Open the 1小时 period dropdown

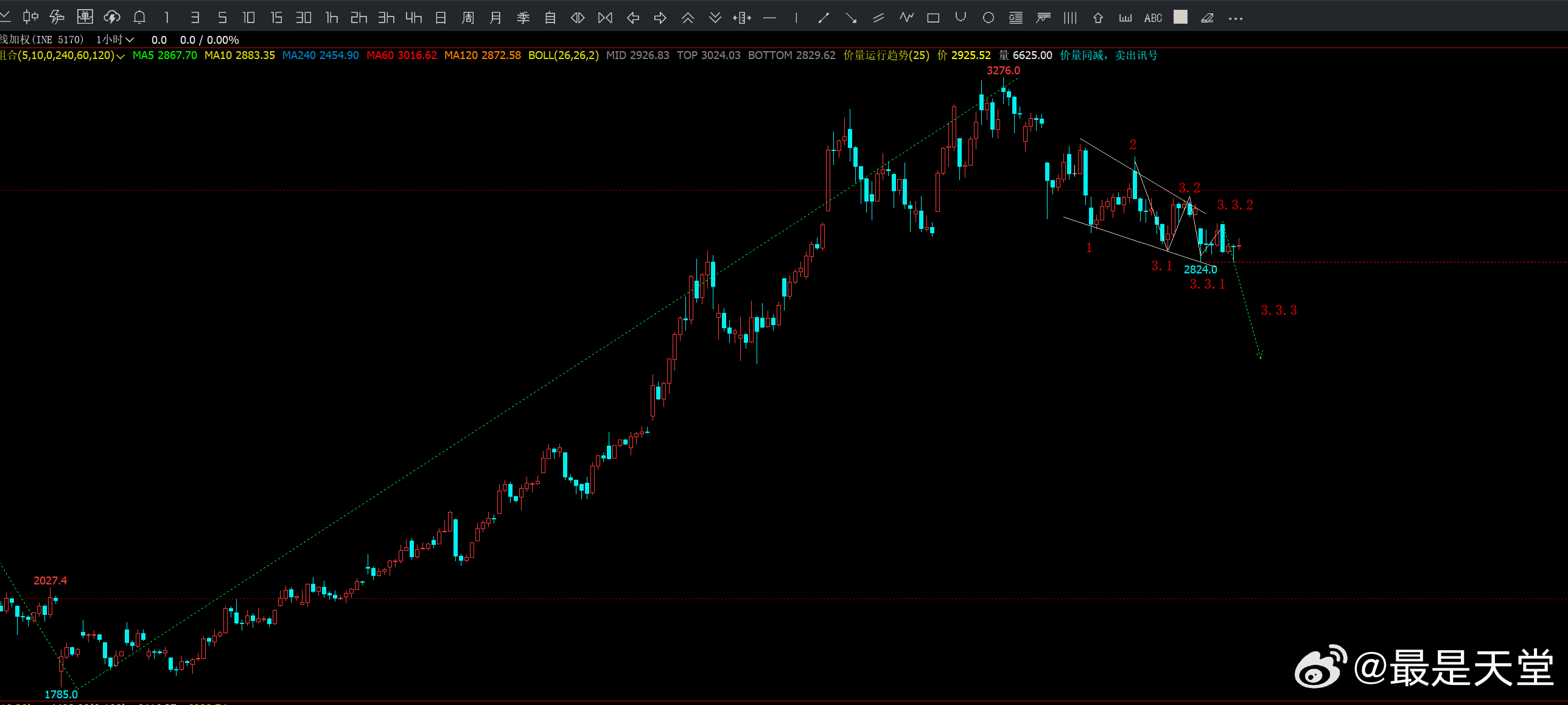tap(115, 40)
